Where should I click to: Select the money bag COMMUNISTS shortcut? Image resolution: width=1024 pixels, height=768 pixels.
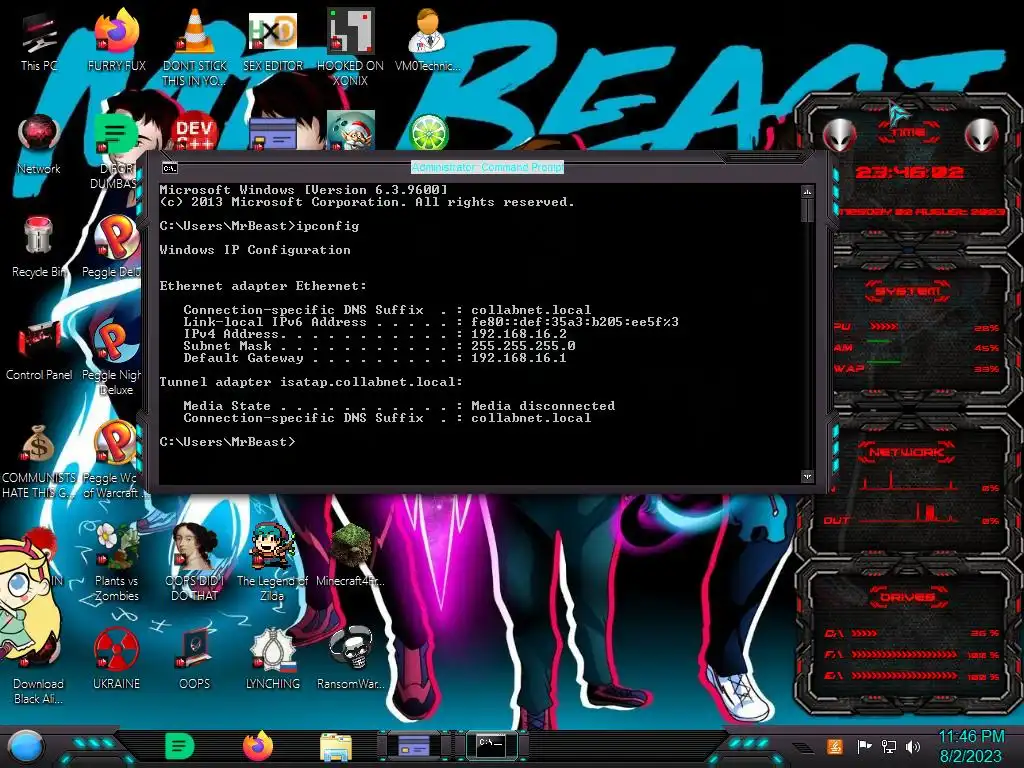coord(39,461)
